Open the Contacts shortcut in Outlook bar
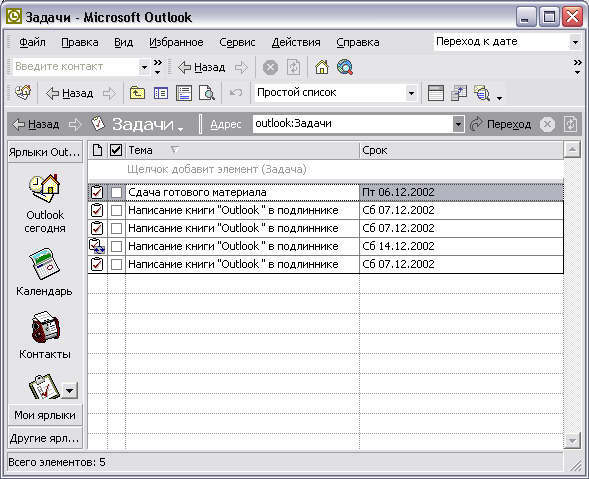The width and height of the screenshot is (589, 479). [45, 327]
